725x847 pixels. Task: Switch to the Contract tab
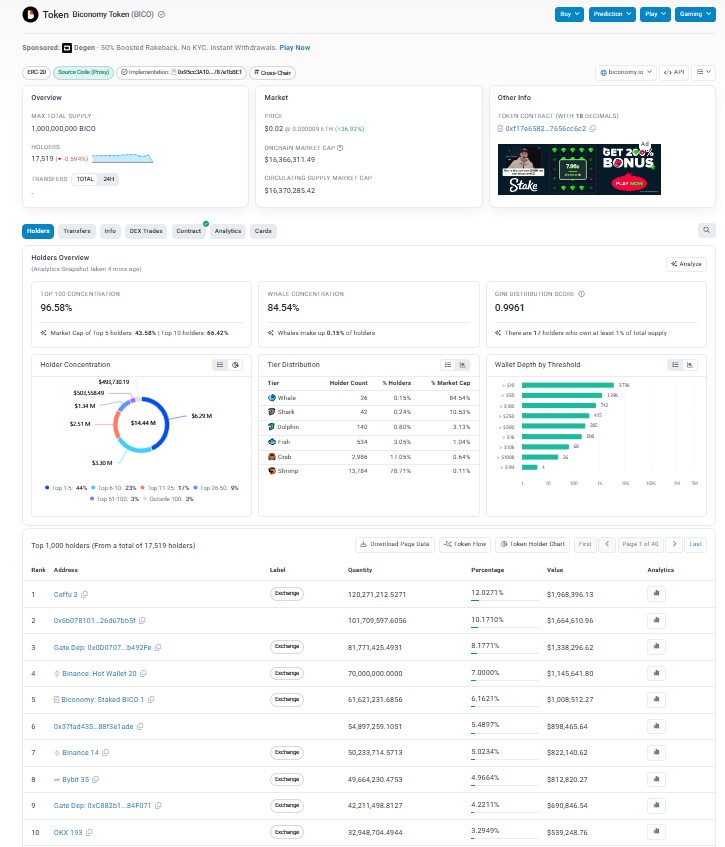(189, 231)
